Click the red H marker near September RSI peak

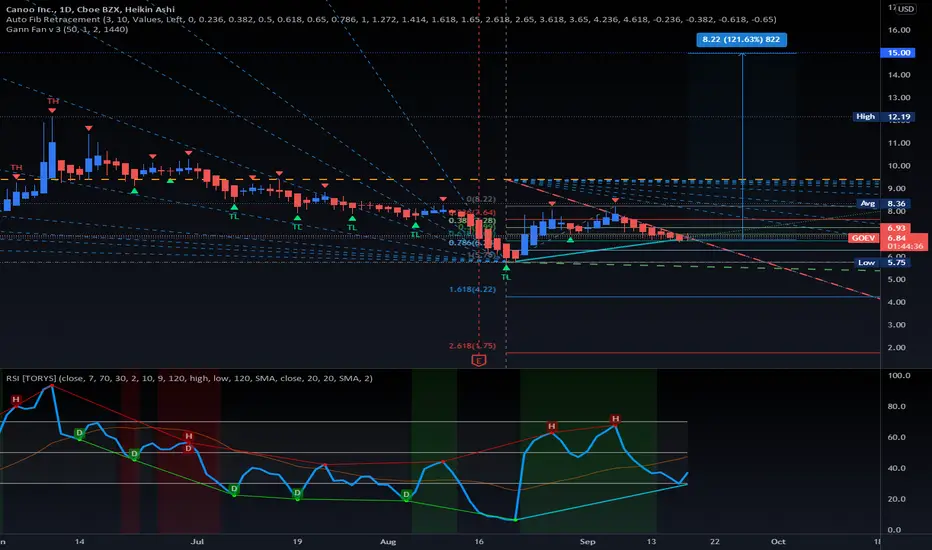coord(615,419)
